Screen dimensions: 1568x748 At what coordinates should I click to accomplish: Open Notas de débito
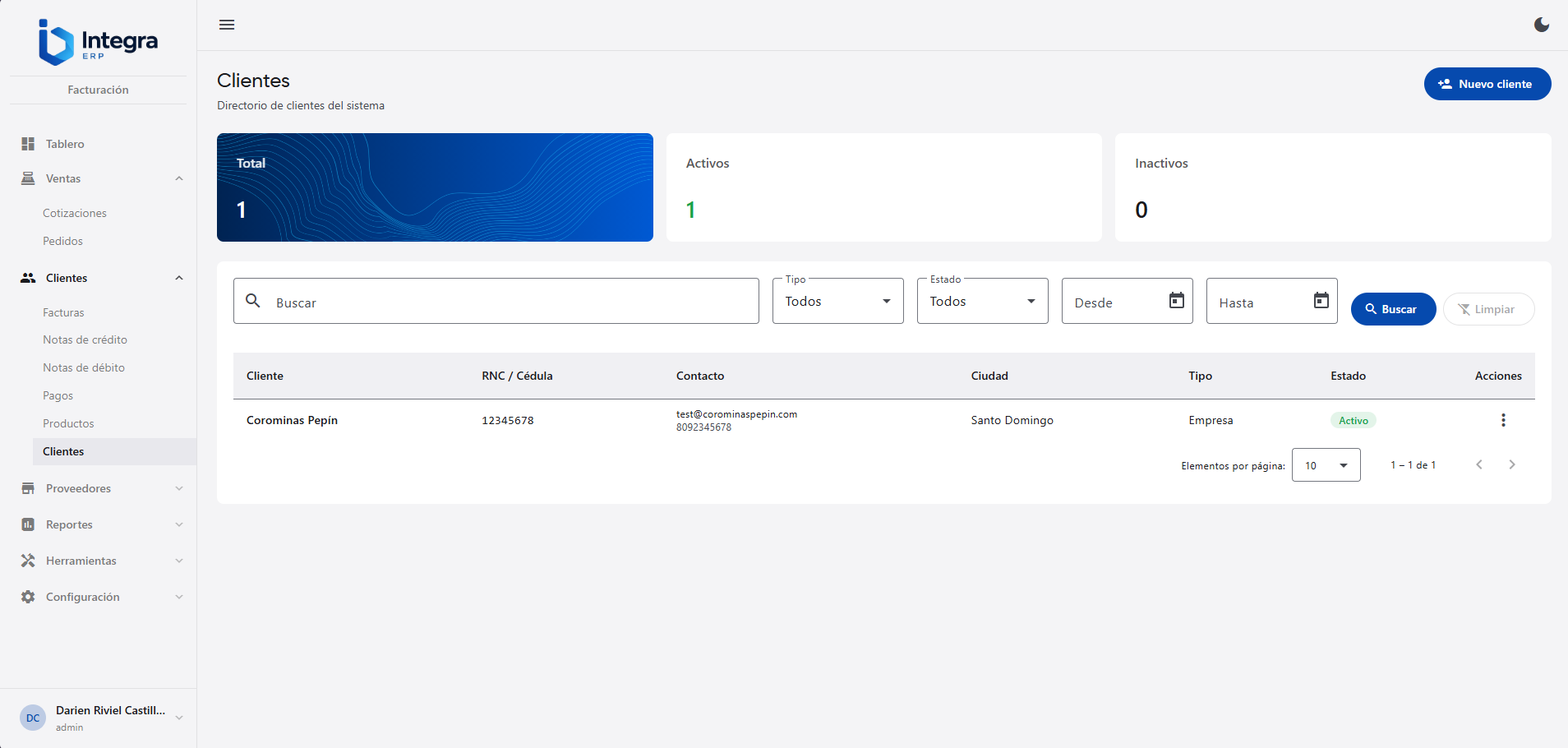pyautogui.click(x=84, y=367)
